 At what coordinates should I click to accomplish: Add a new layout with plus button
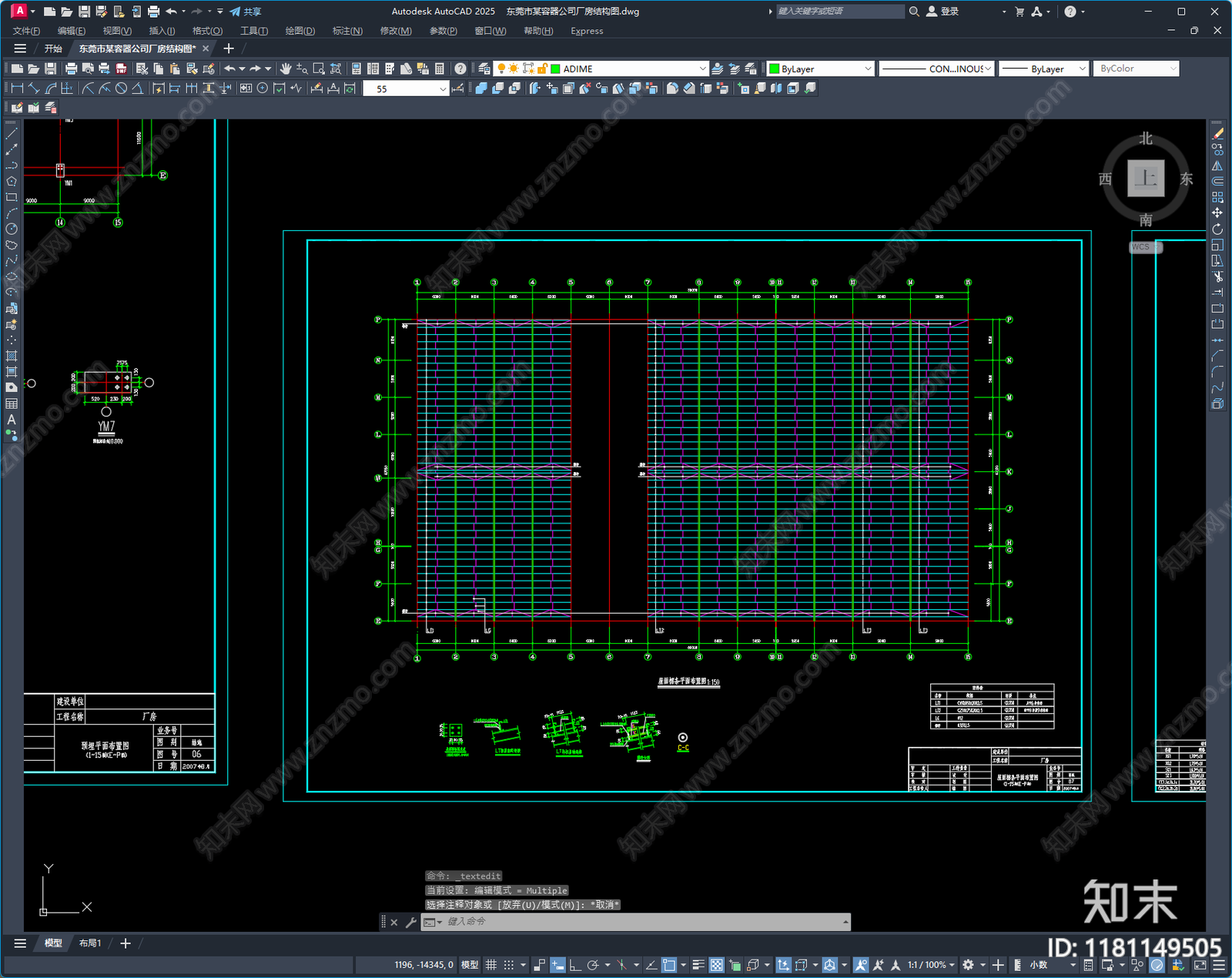pyautogui.click(x=126, y=943)
